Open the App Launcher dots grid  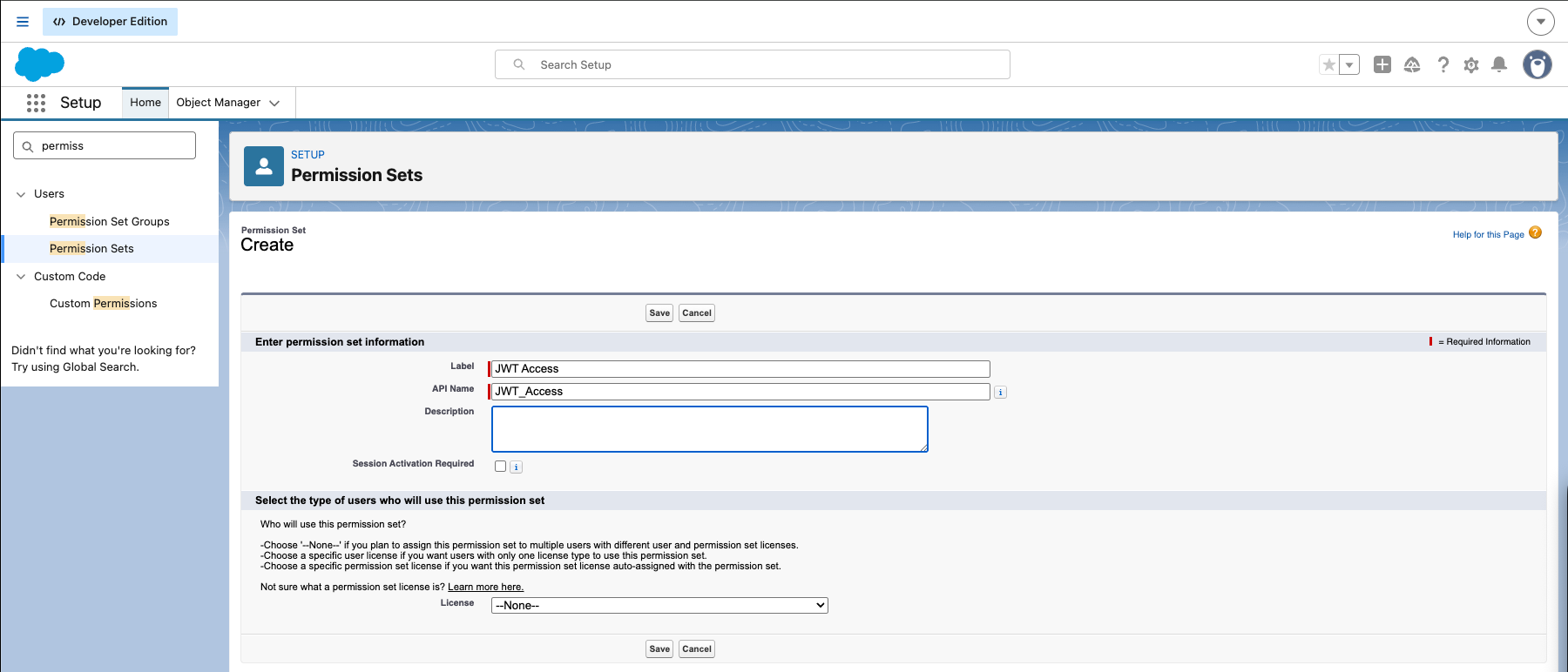click(x=36, y=103)
